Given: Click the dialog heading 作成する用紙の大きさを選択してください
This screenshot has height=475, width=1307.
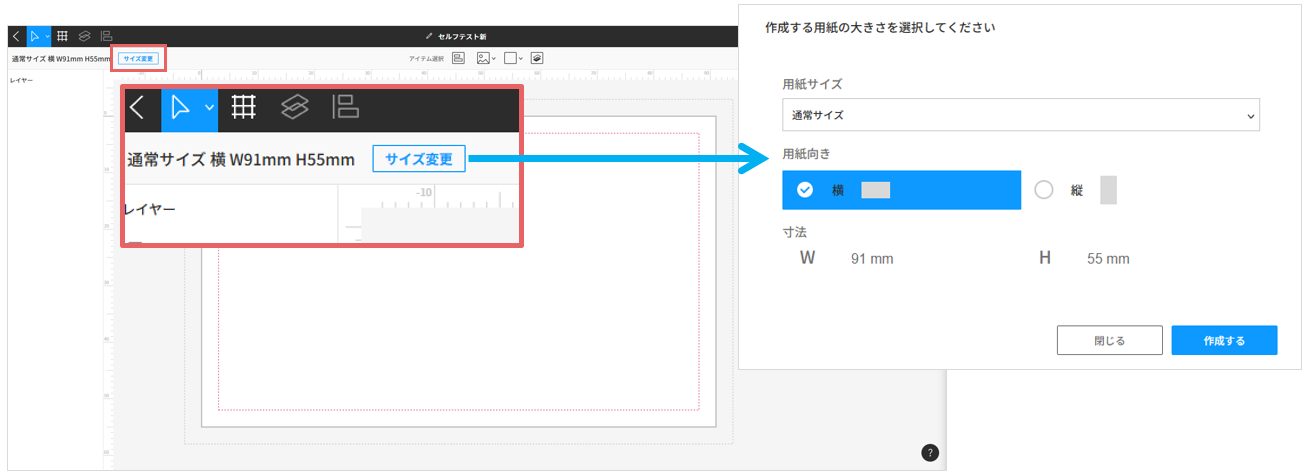Looking at the screenshot, I should (879, 28).
